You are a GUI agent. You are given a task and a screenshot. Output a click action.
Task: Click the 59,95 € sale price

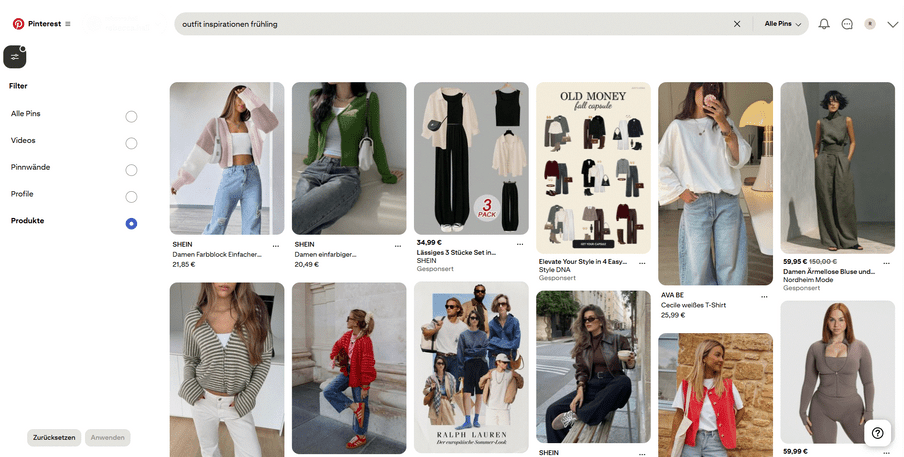pyautogui.click(x=795, y=262)
